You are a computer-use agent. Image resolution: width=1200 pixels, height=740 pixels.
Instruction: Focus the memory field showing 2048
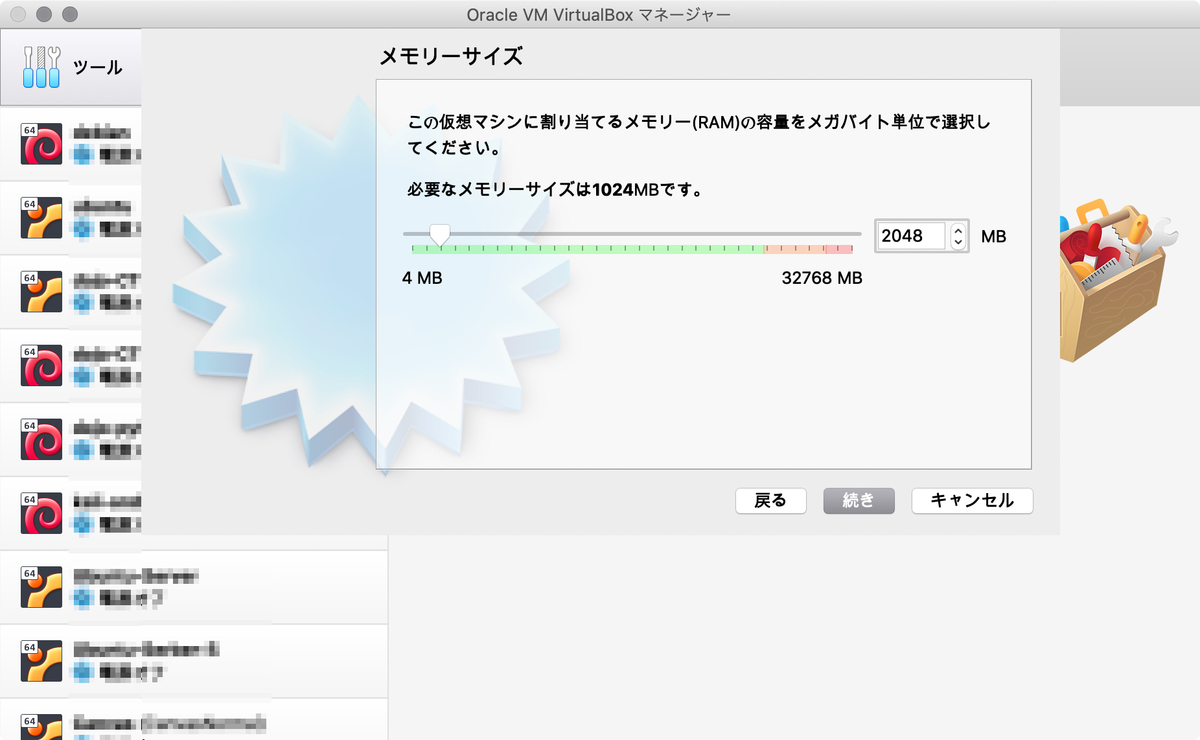(911, 236)
